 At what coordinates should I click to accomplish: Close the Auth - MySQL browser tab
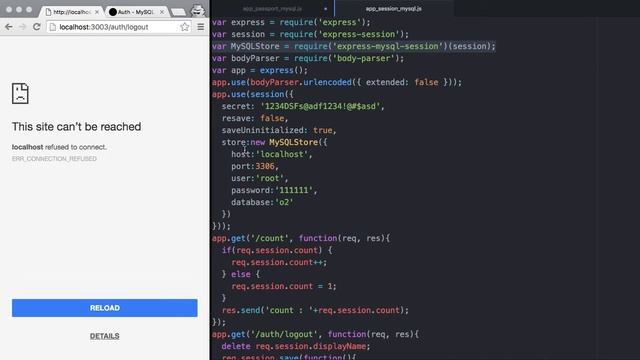pos(162,12)
